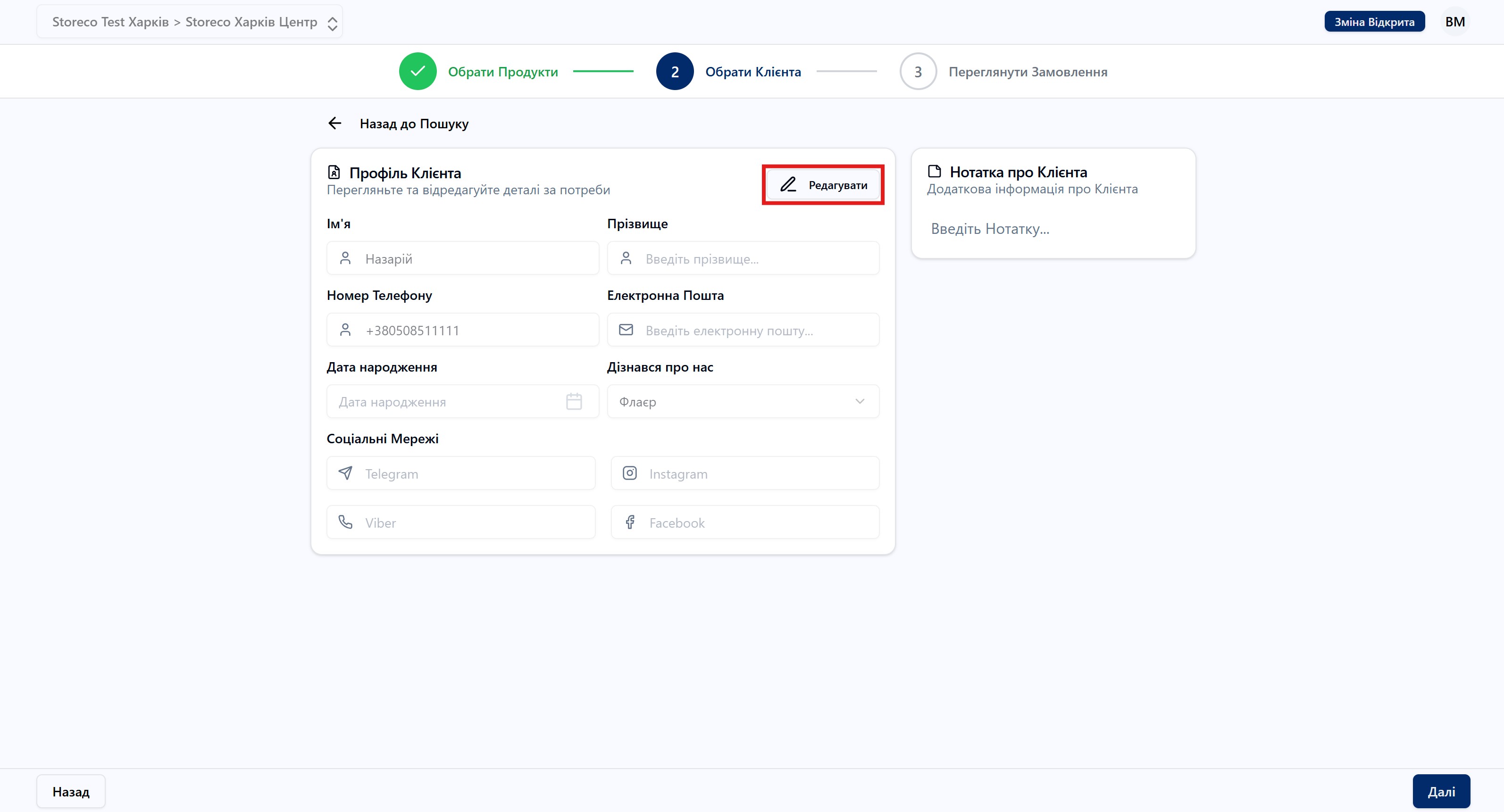Screen dimensions: 1504x812
Task: Click the envelope icon in email field
Action: pos(625,331)
